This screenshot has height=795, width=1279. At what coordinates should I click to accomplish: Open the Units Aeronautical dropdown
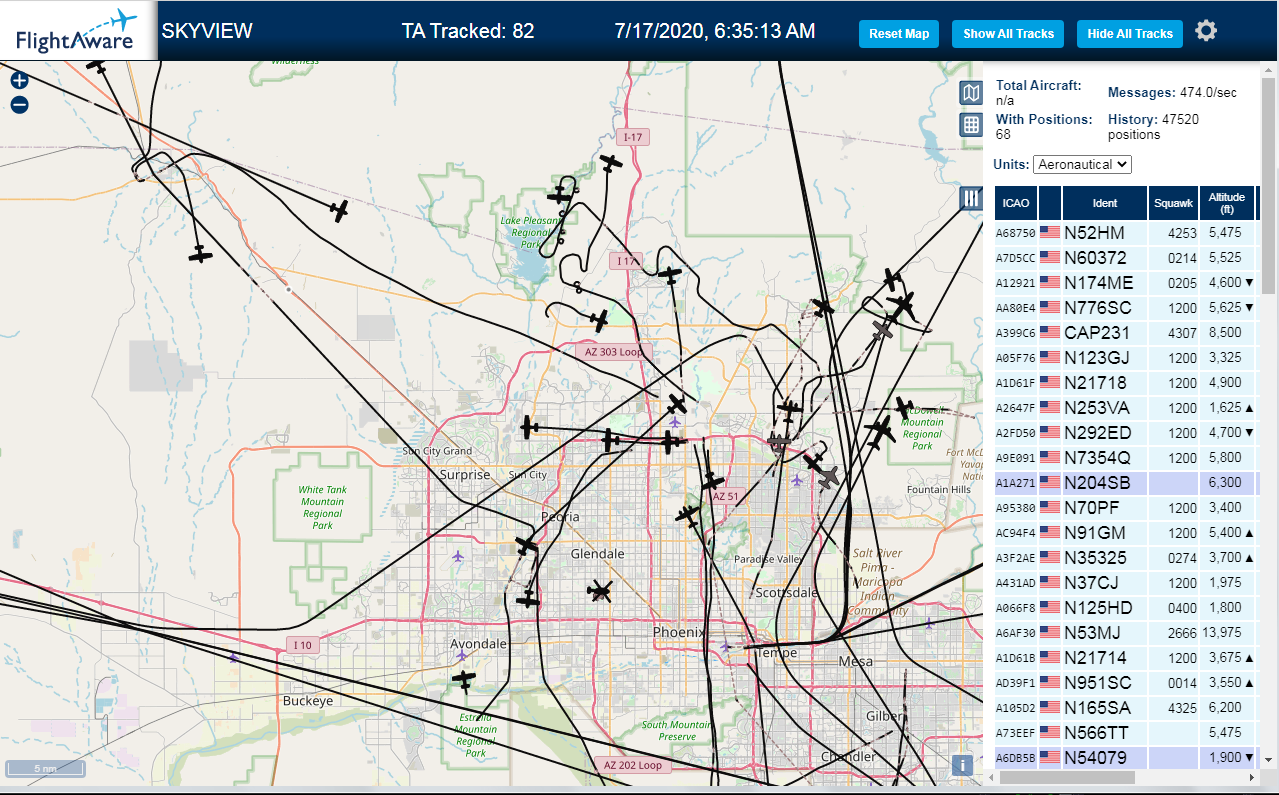coord(1082,164)
